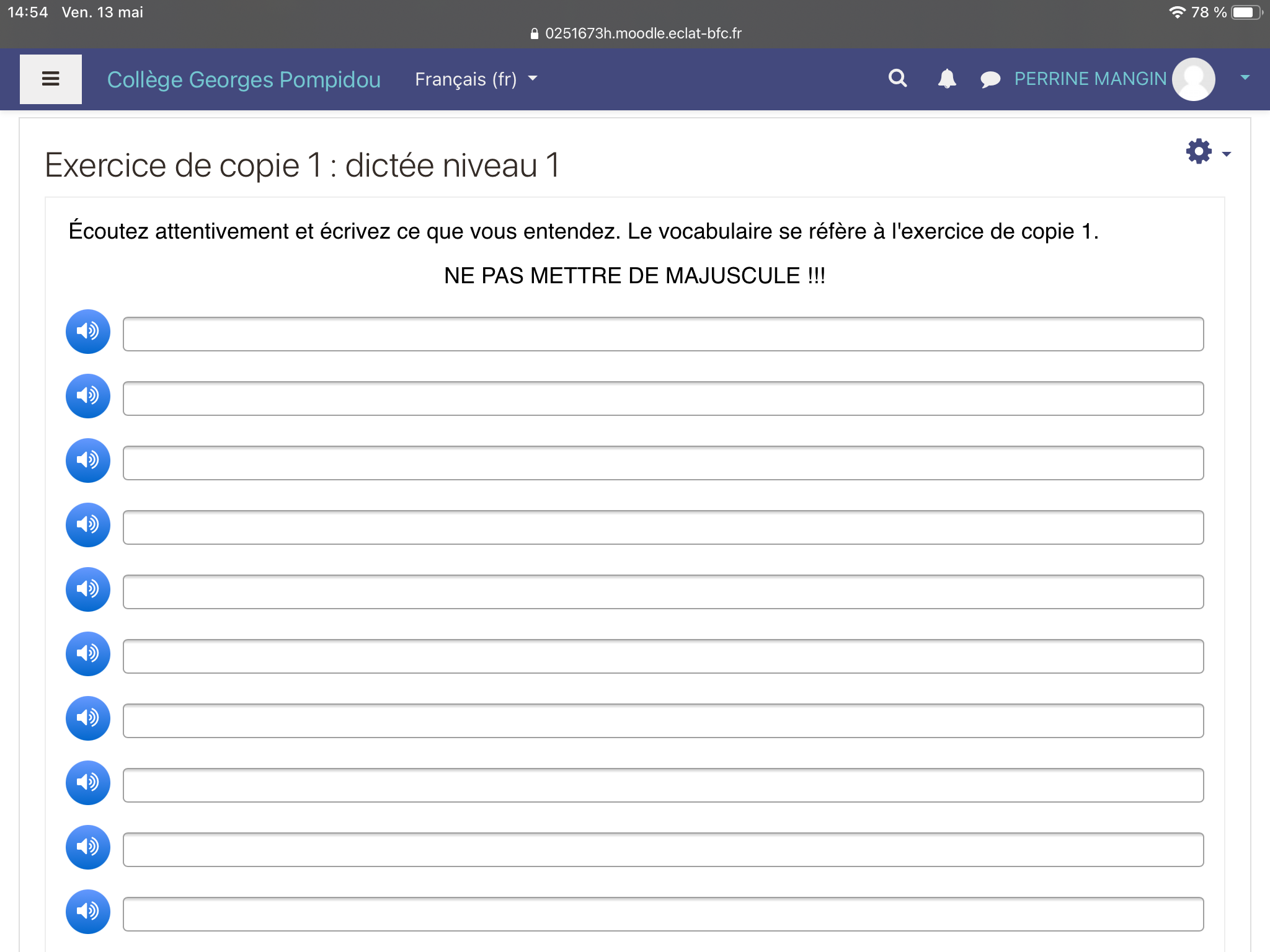
Task: Expand the arrow next to the gear
Action: coord(1226,154)
